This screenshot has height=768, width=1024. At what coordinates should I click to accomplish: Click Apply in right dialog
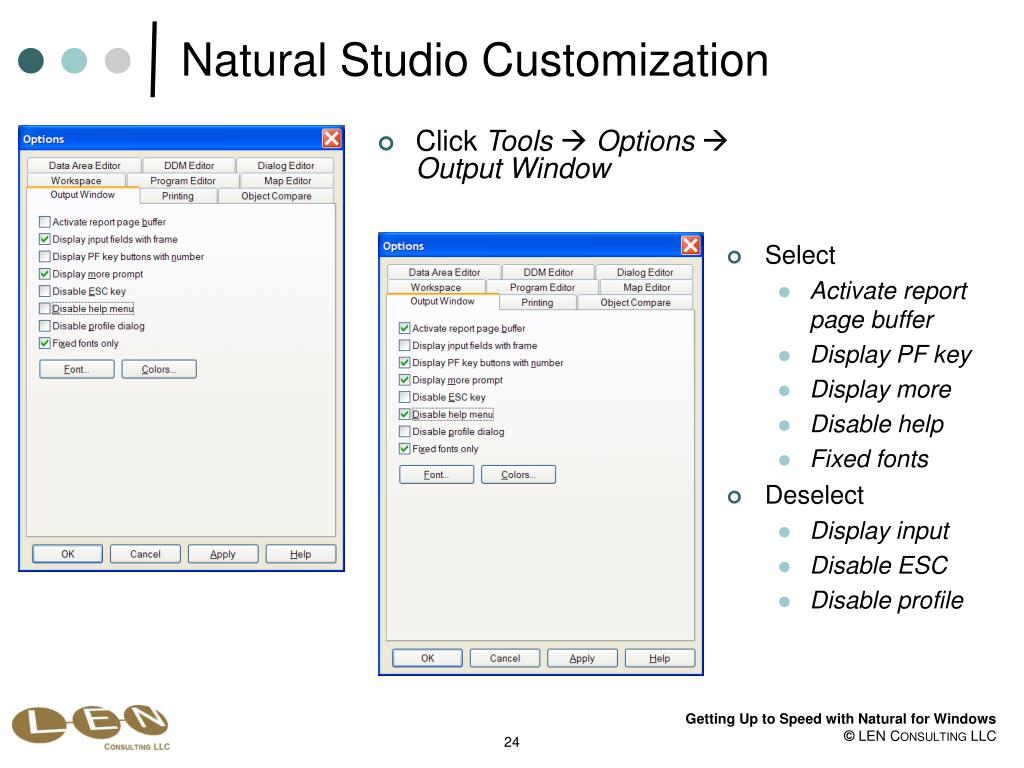tap(582, 658)
